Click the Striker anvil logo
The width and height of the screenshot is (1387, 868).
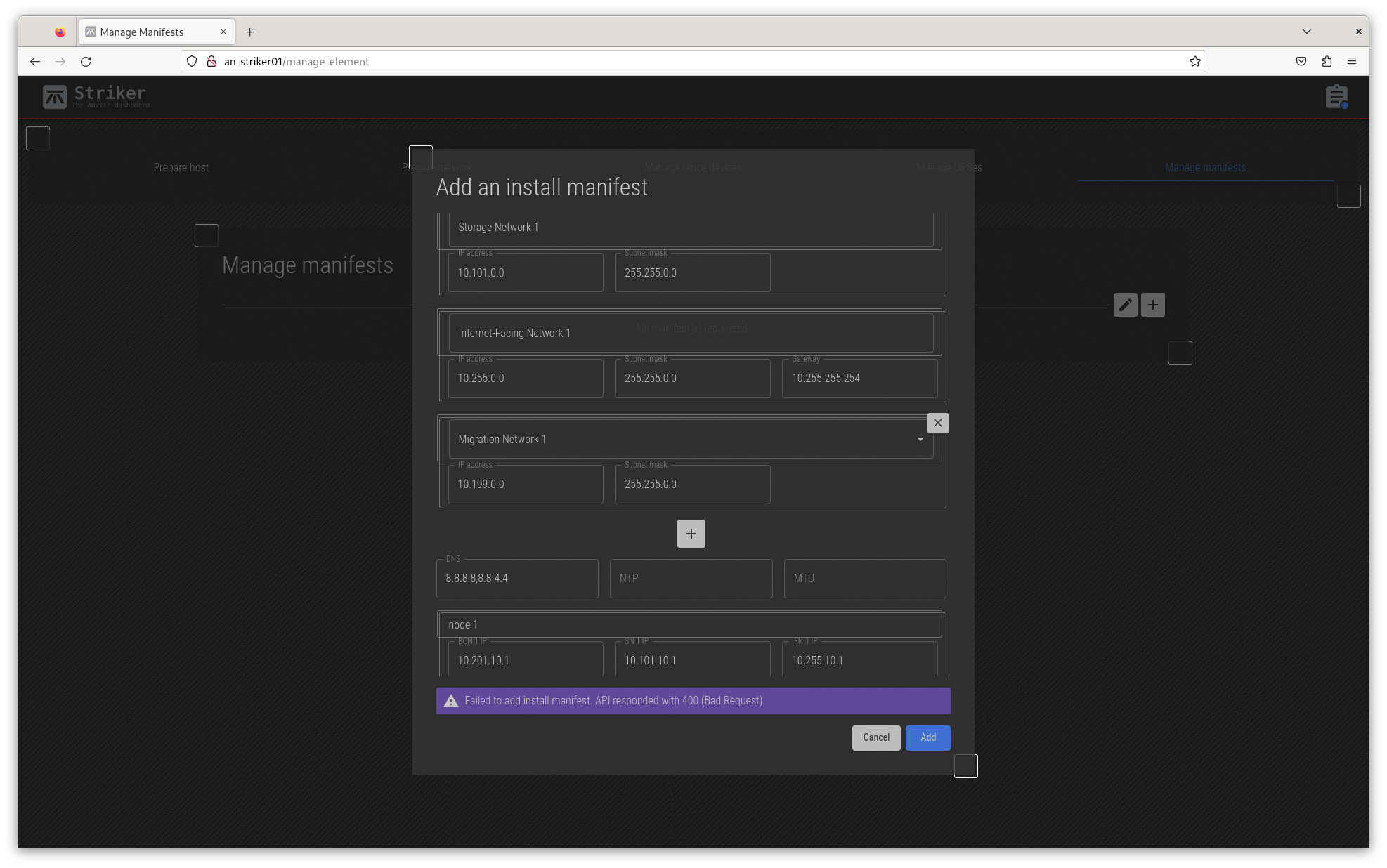[55, 97]
